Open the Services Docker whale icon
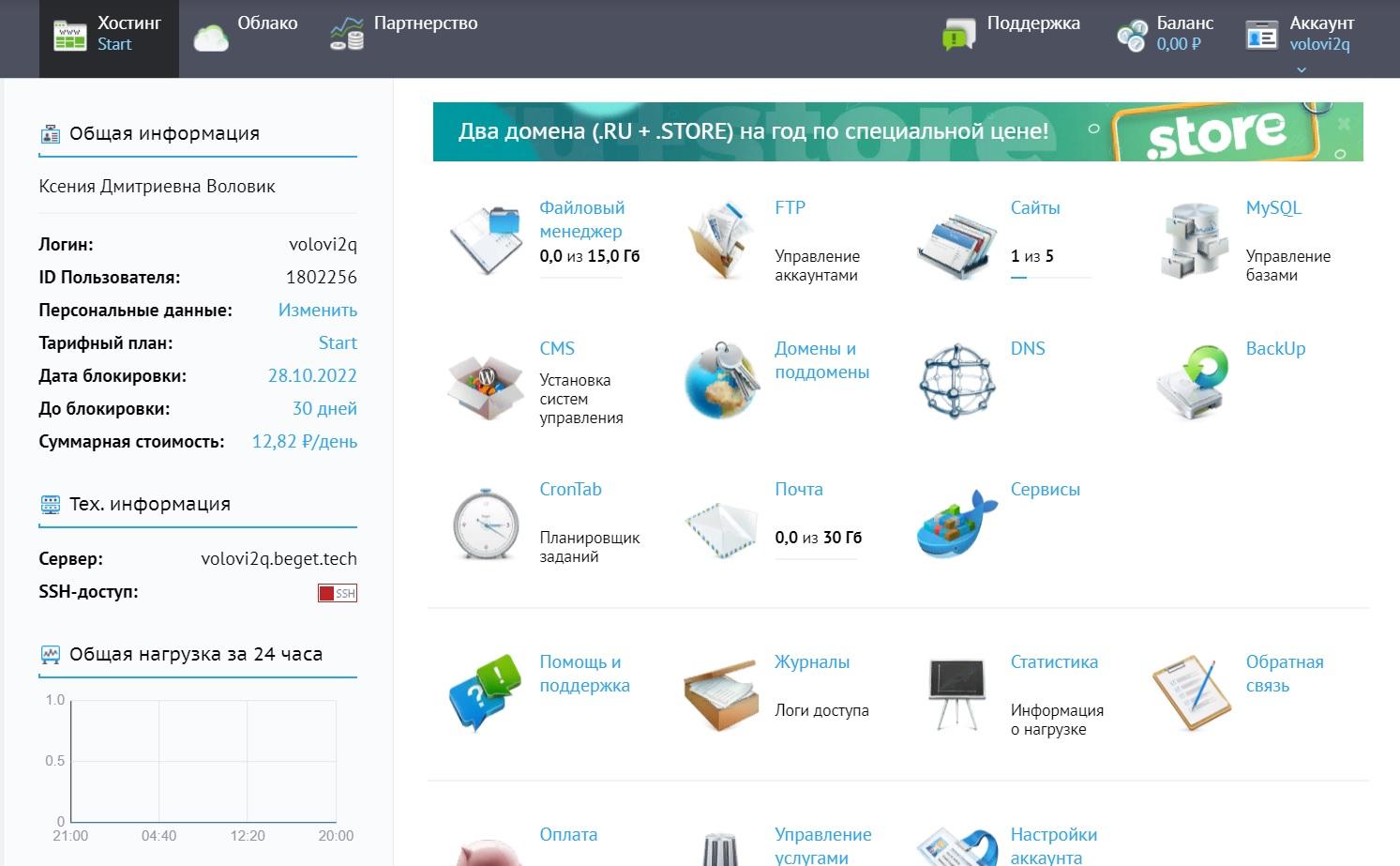Screen dimensions: 1400x866 click(956, 524)
